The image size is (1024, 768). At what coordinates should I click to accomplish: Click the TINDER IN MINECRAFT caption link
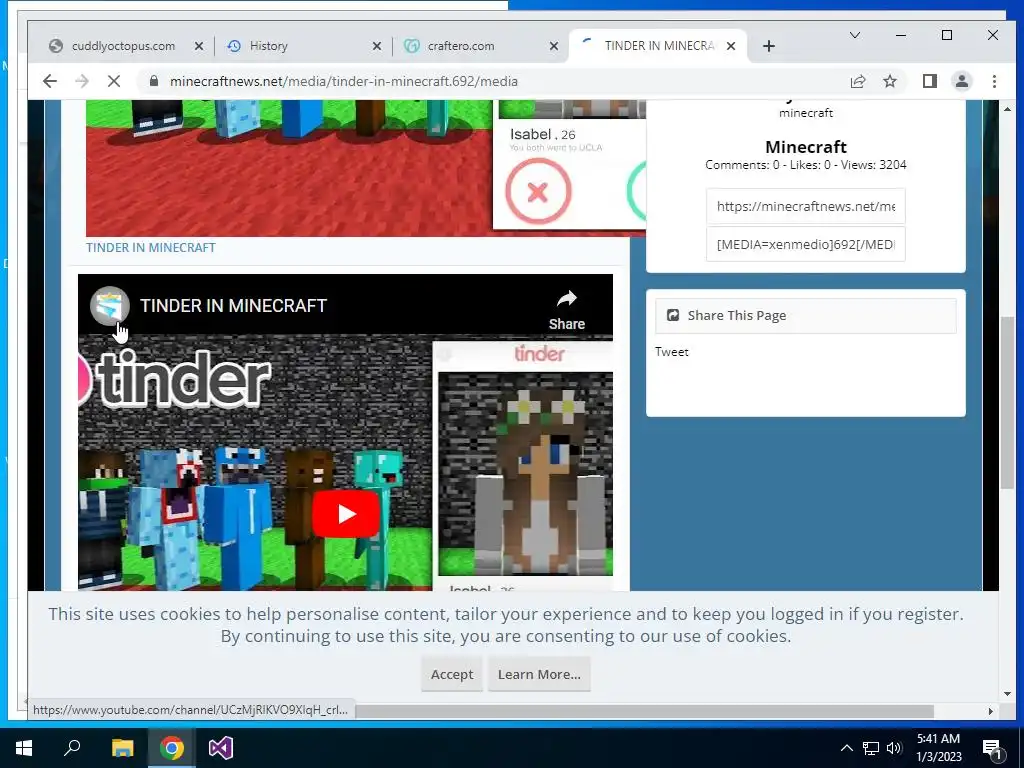point(151,248)
